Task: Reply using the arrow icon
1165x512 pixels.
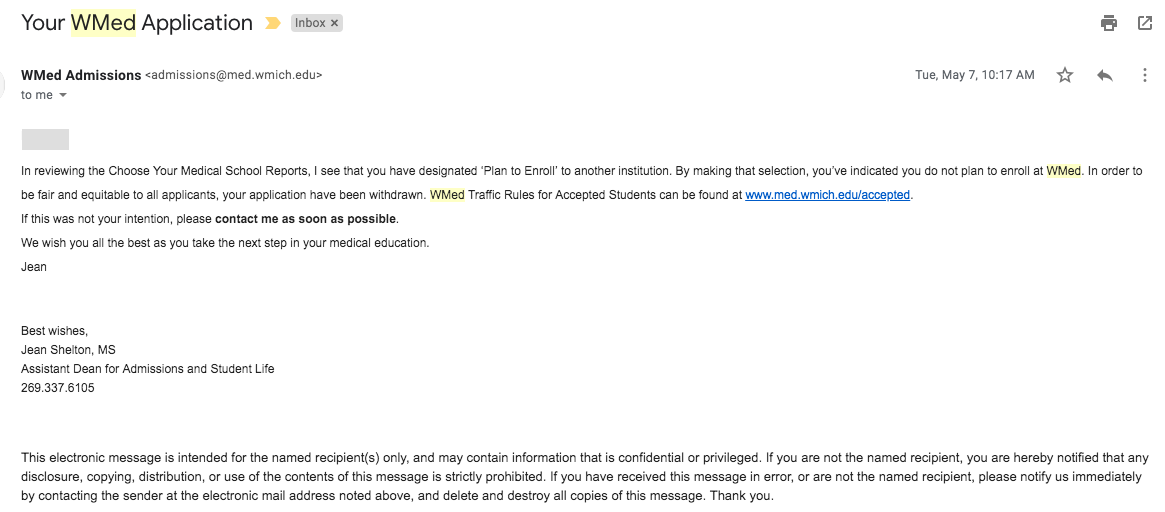Action: coord(1105,75)
